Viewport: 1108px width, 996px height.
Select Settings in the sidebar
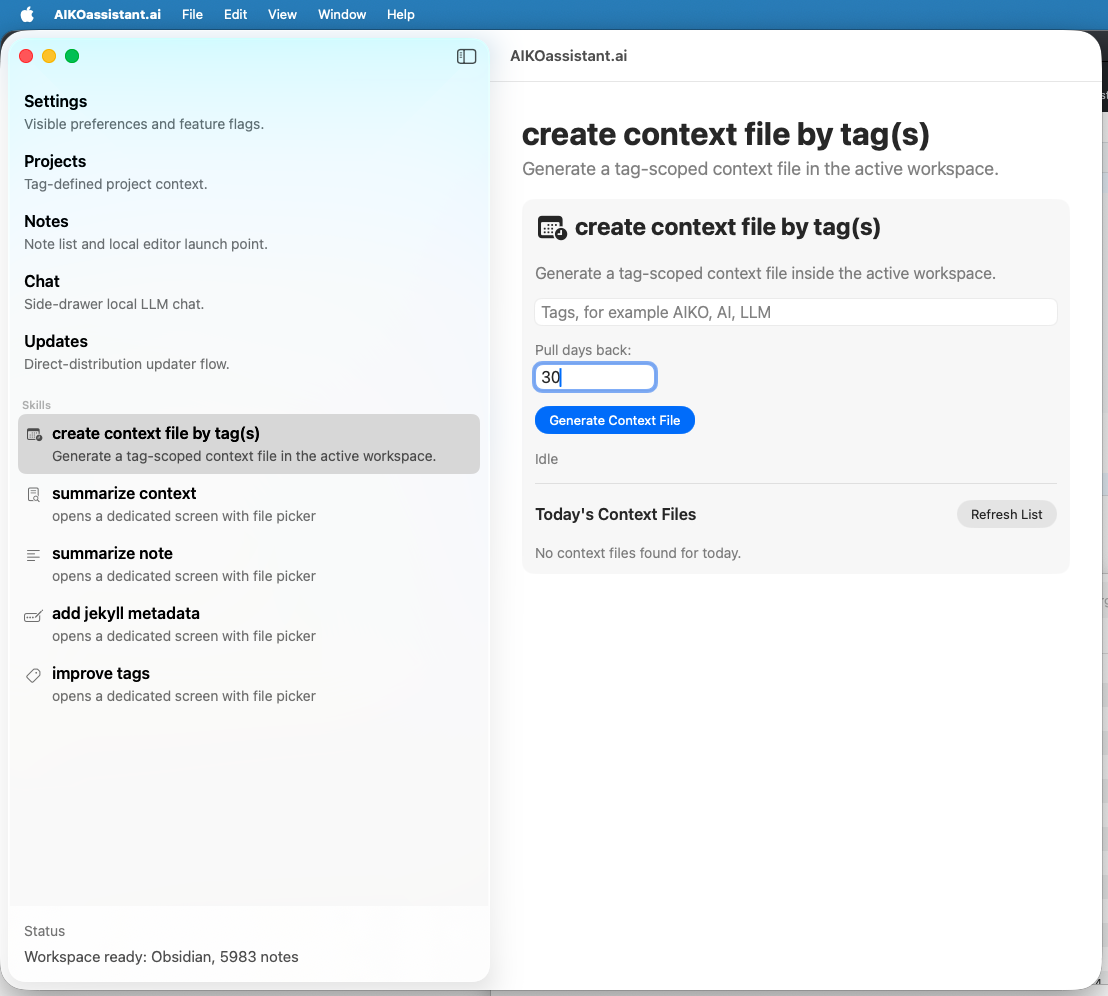(55, 101)
